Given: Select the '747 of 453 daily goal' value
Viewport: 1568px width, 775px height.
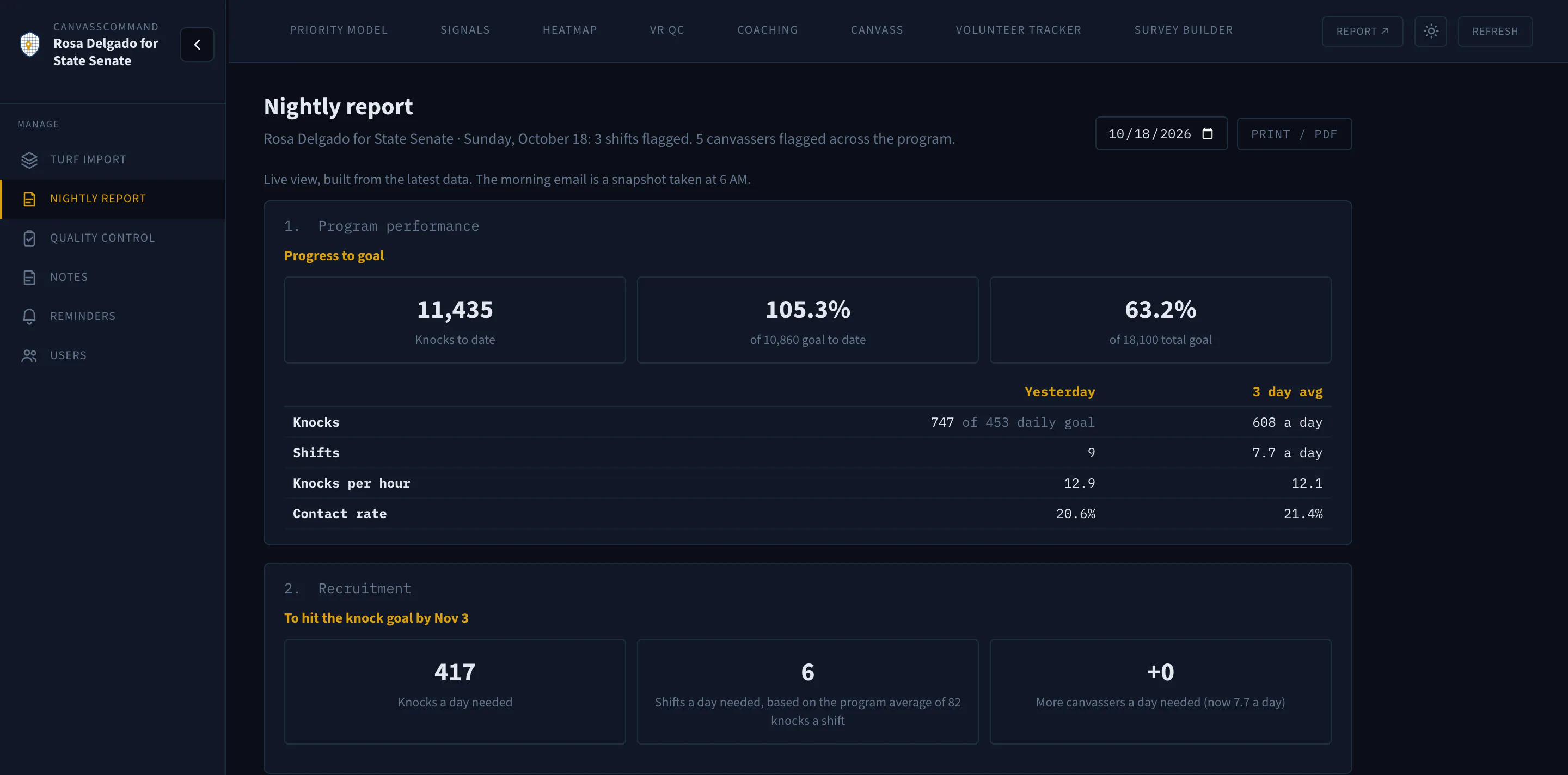Looking at the screenshot, I should point(1012,422).
